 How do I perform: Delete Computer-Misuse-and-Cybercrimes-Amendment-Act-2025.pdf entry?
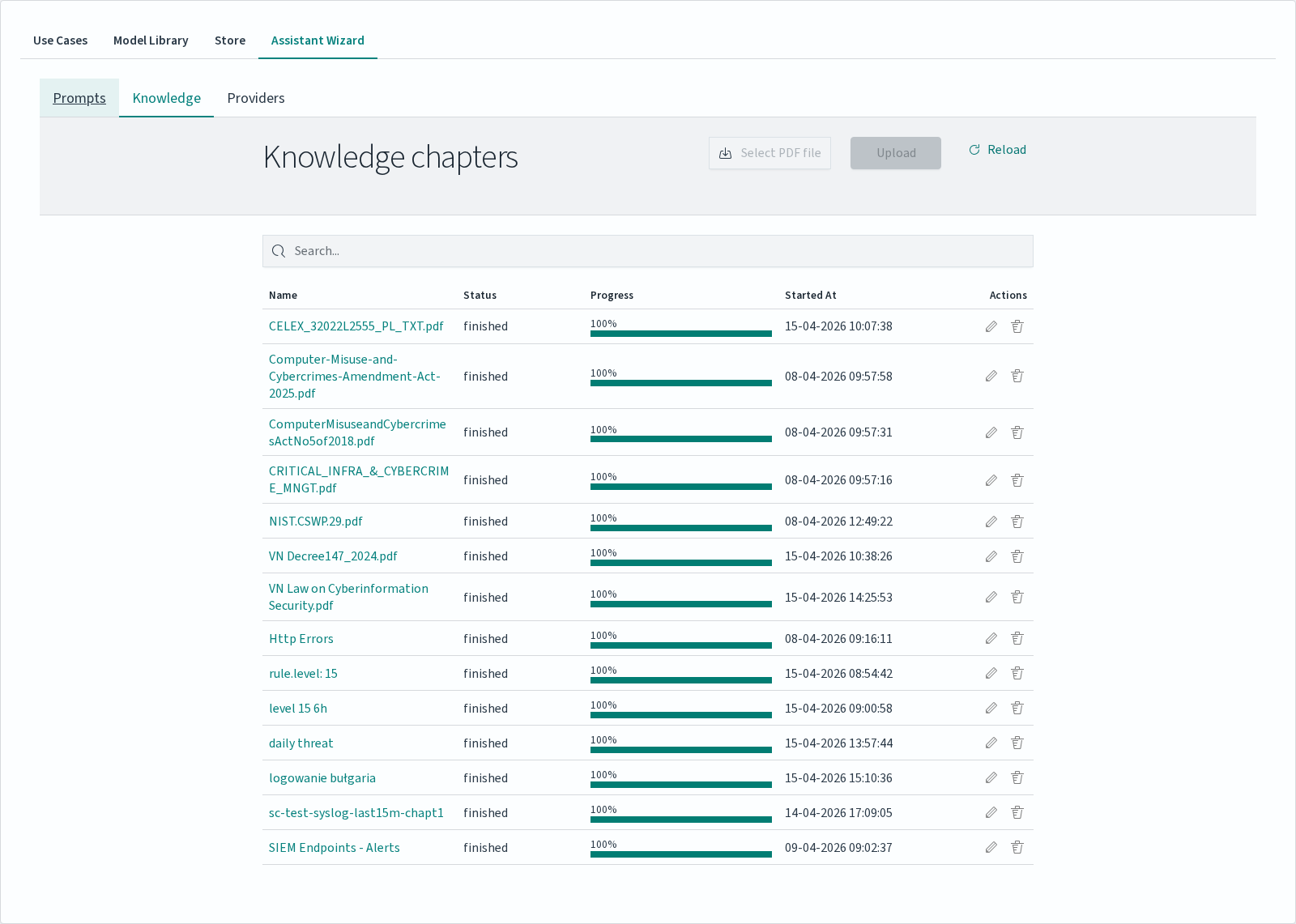pyautogui.click(x=1017, y=376)
